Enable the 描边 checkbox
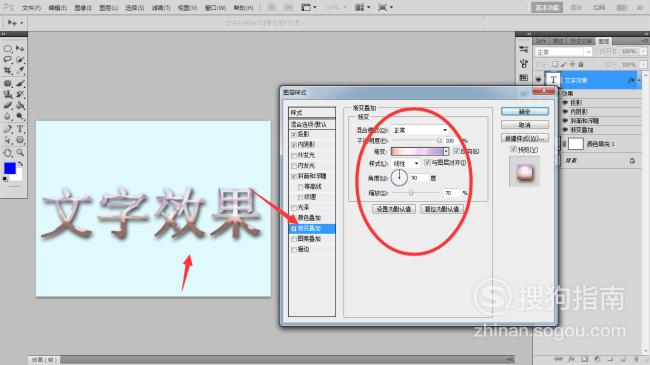650x365 pixels. [x=293, y=250]
